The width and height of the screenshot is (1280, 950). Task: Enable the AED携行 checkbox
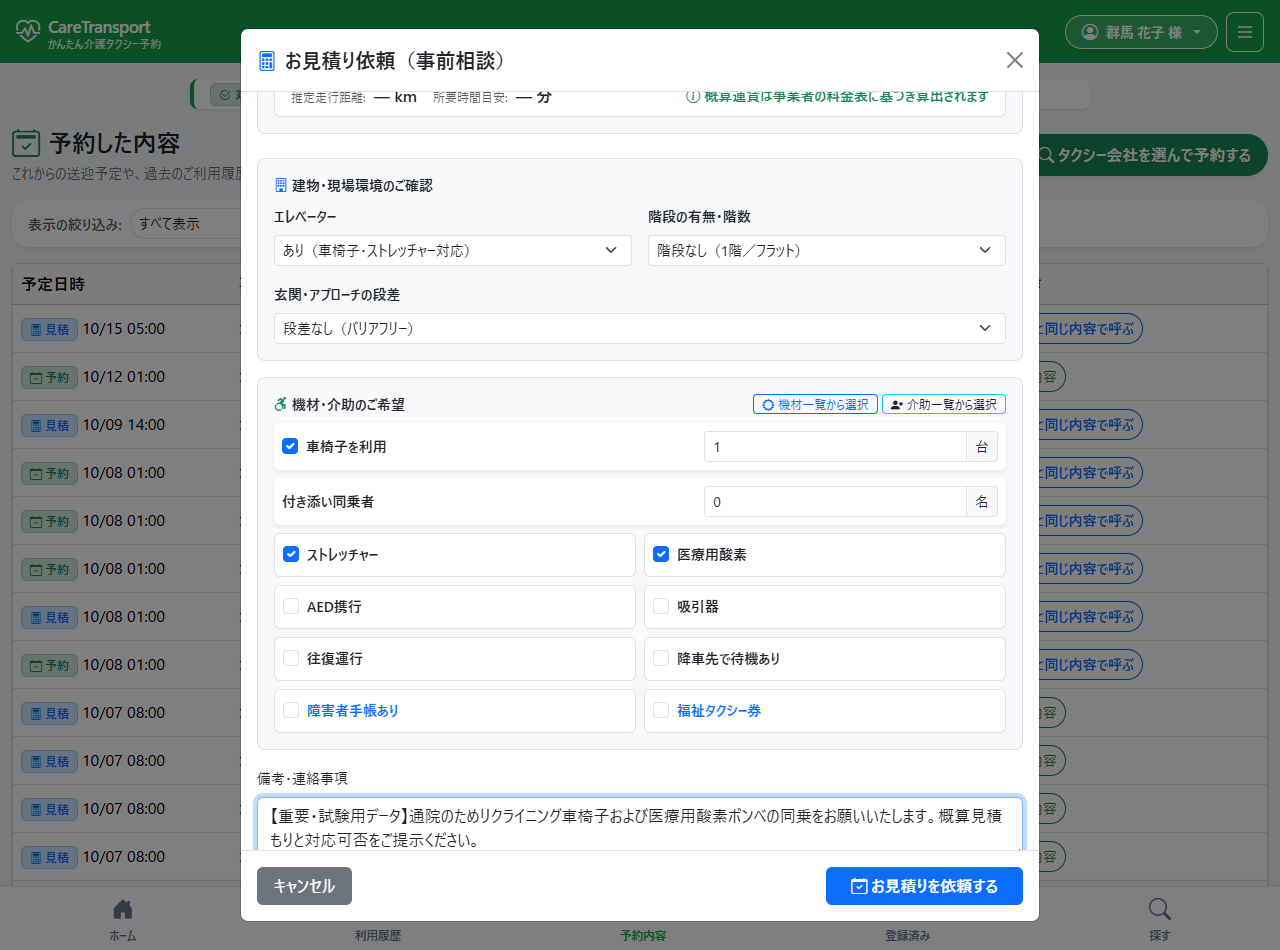(x=291, y=606)
